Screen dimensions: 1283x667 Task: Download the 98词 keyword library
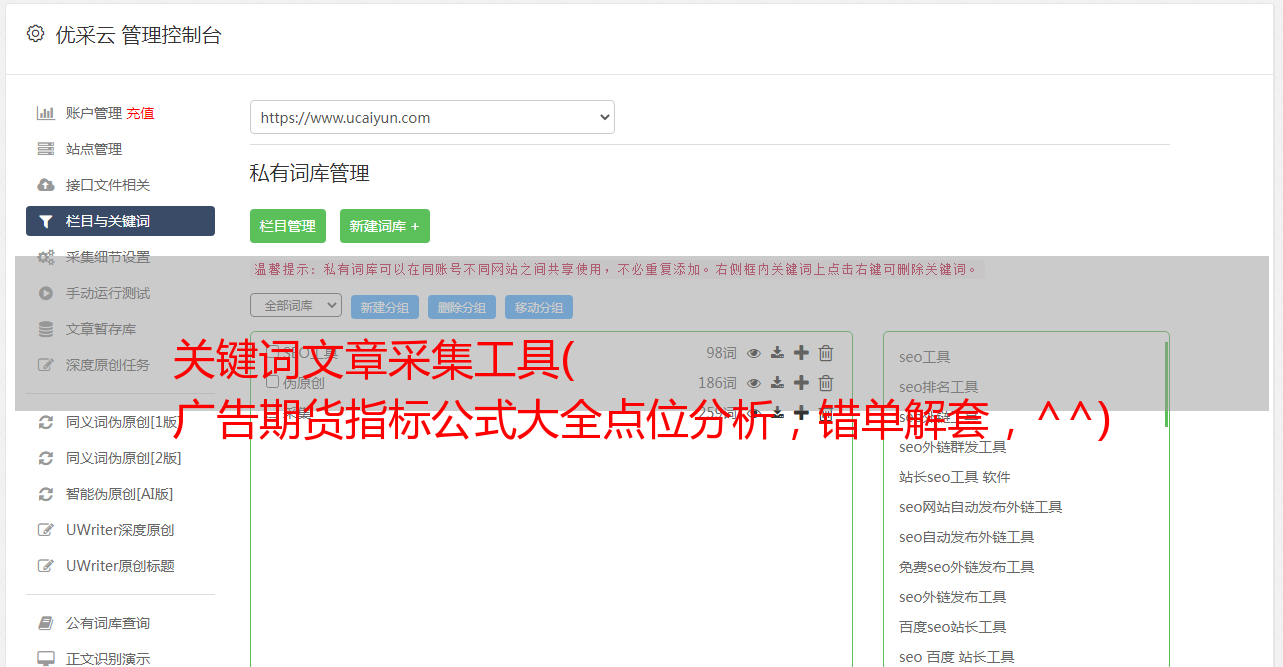coord(777,353)
